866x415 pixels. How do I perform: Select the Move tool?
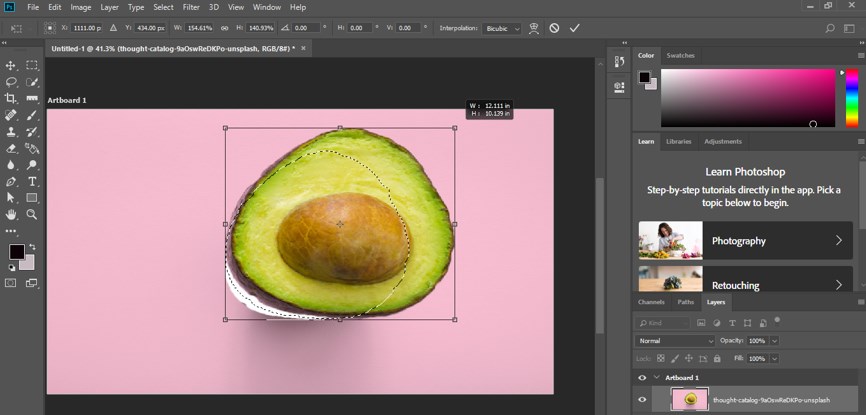tap(11, 65)
